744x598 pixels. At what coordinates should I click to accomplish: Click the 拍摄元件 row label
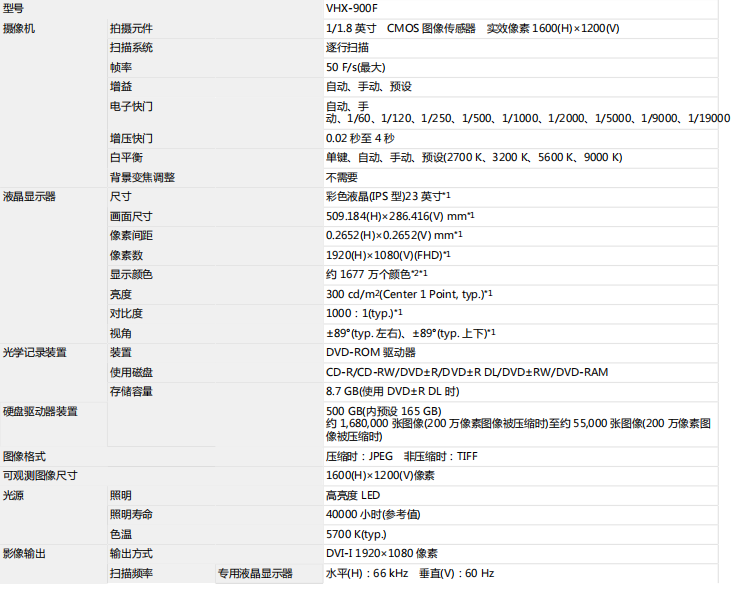[x=132, y=28]
